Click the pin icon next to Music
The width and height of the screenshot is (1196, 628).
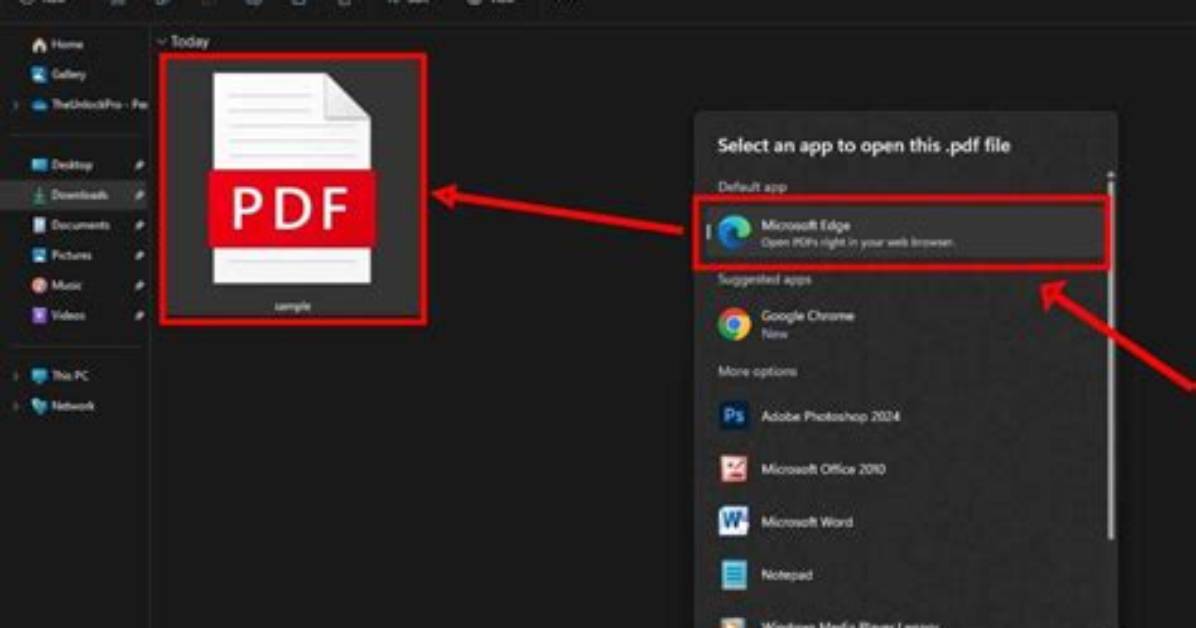point(139,285)
